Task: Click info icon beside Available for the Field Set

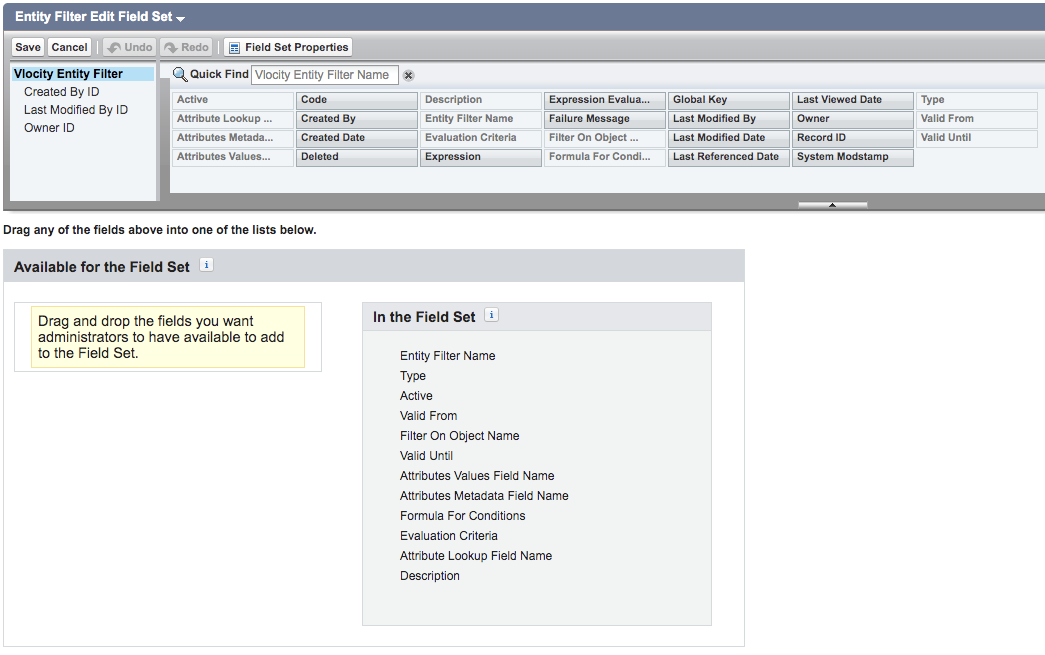Action: point(207,265)
